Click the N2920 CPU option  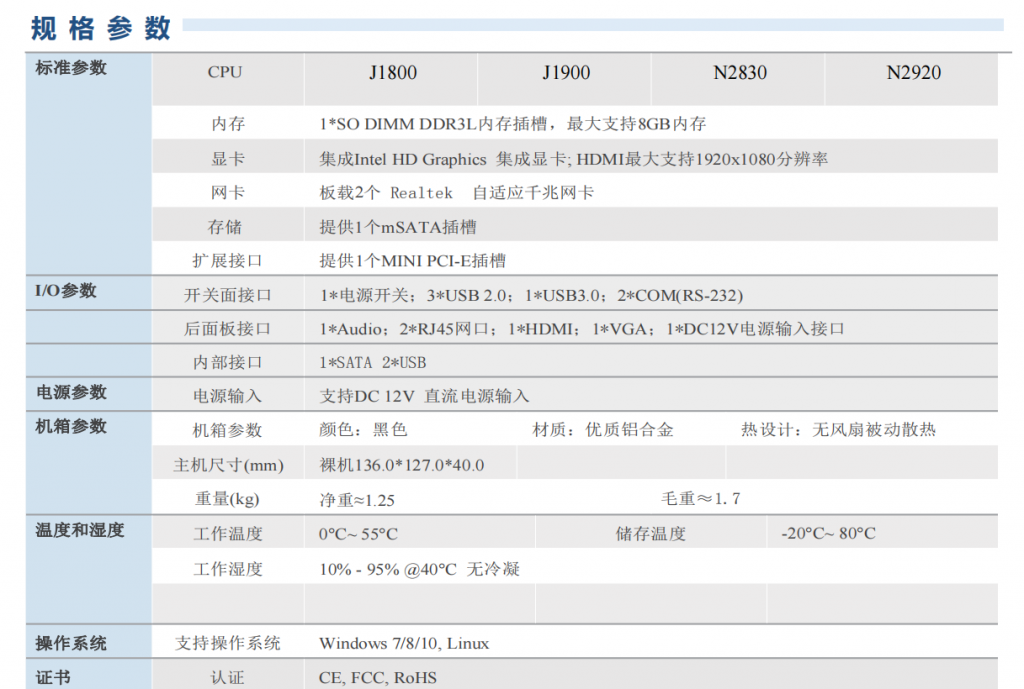(913, 73)
